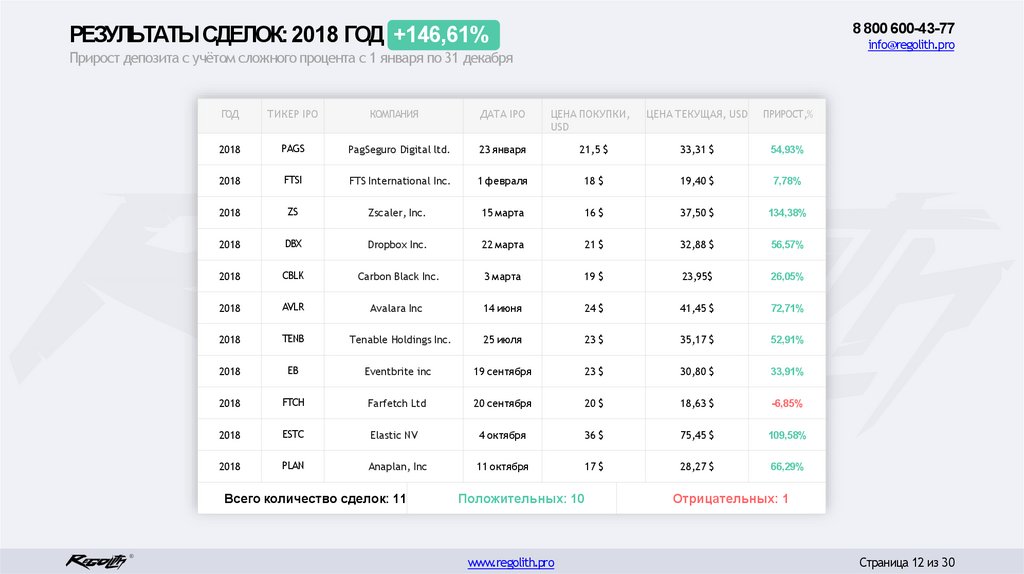
Task: Click the 21,5 $ purchase price
Action: pyautogui.click(x=594, y=150)
